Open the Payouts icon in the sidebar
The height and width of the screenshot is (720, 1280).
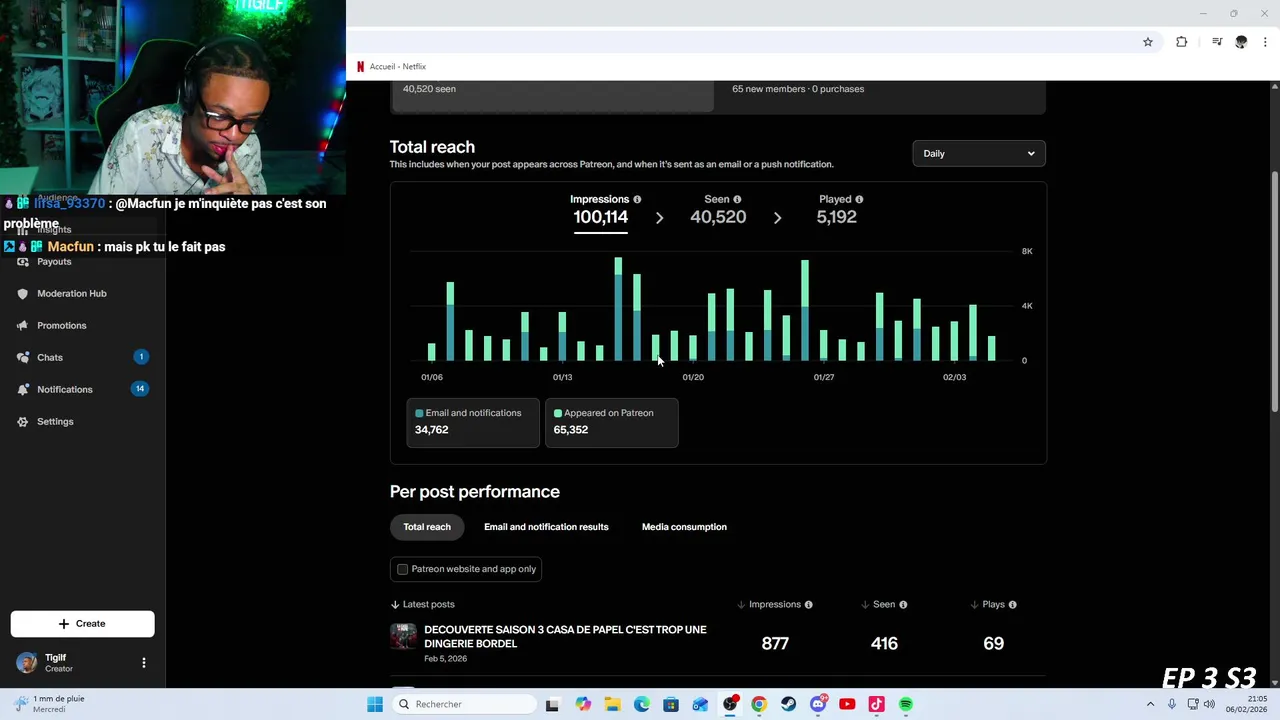(22, 262)
